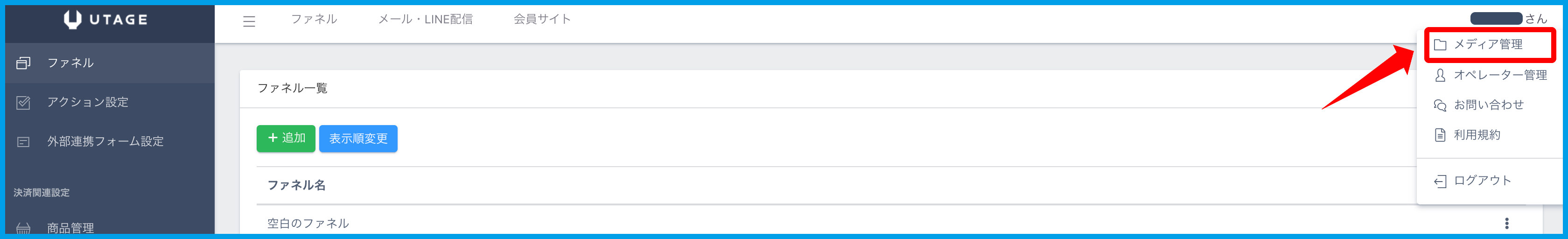Click the 外部連携フォーム設定 form icon
The height and width of the screenshot is (239, 1568).
tap(23, 142)
